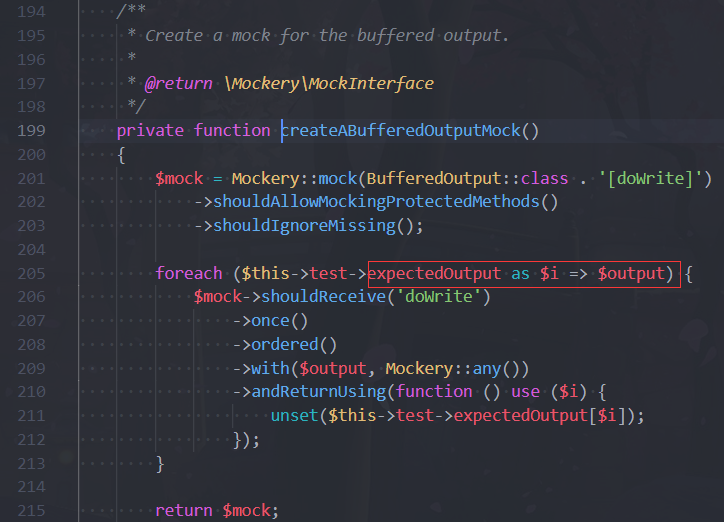
Task: Click '$output' argument inside with()
Action: point(333,369)
